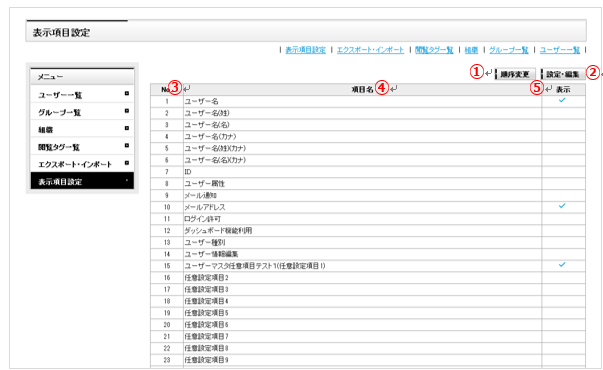Click the ユーザー名(姓) item name
The image size is (603, 370).
[207, 113]
